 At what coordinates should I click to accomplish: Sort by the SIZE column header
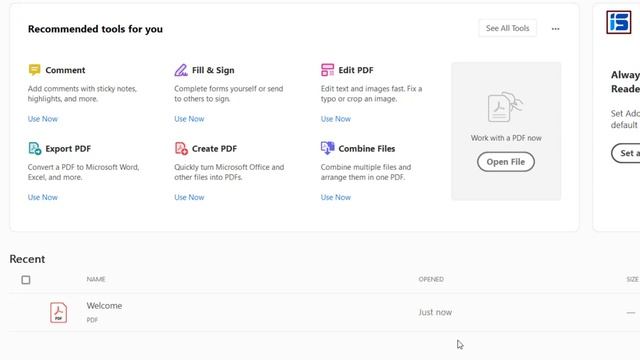(633, 279)
